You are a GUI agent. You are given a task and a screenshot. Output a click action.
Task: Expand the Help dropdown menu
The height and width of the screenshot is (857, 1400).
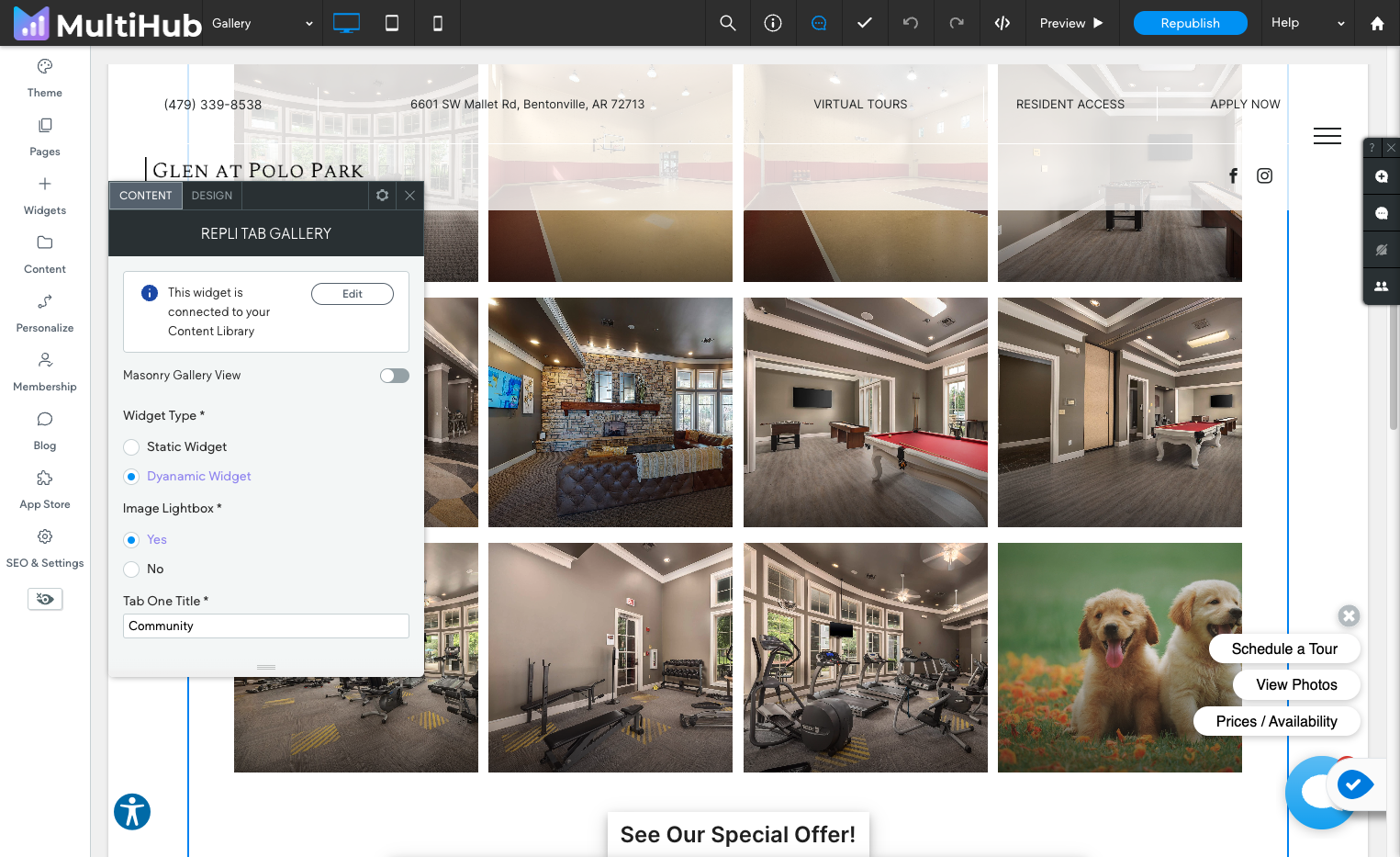click(x=1307, y=23)
